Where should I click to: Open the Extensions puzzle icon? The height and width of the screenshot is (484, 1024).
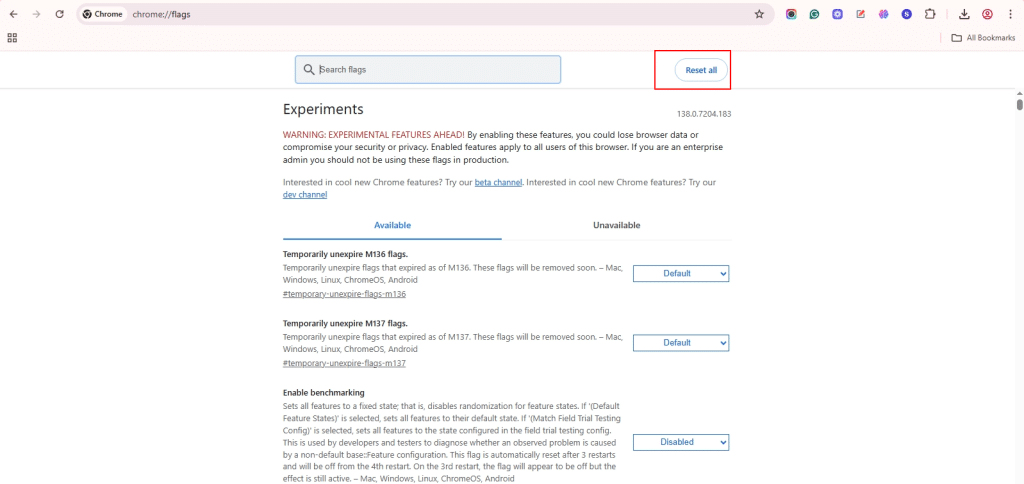930,14
